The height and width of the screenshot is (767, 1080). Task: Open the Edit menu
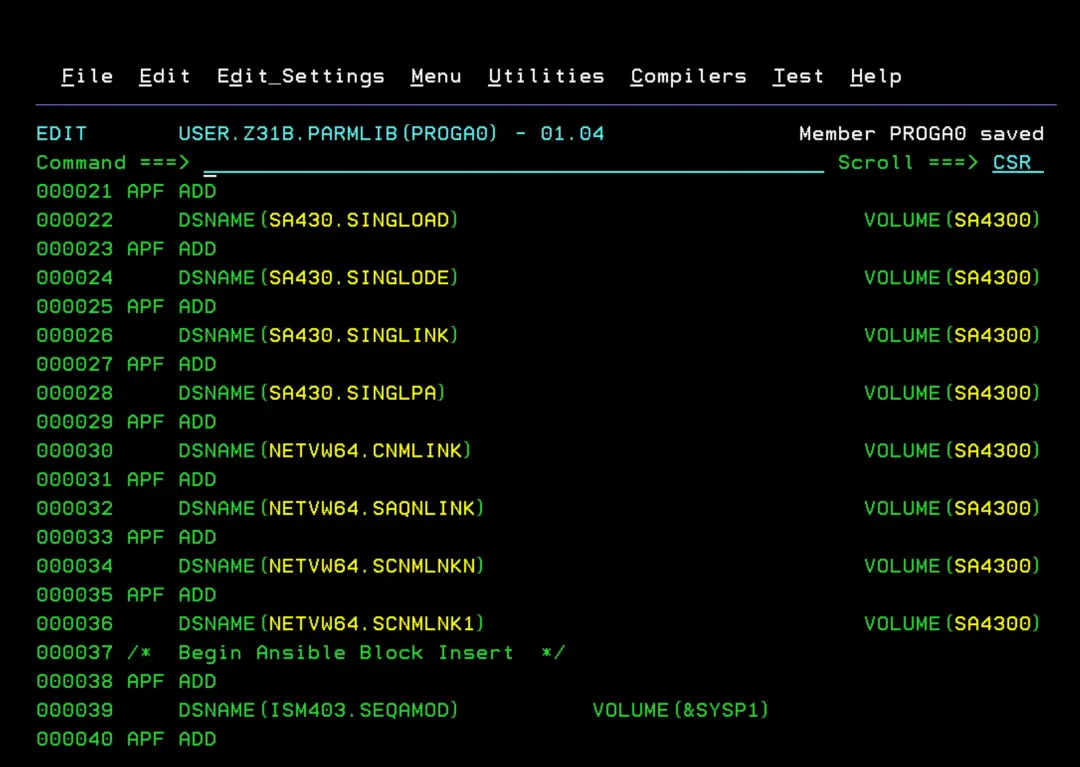pyautogui.click(x=165, y=76)
